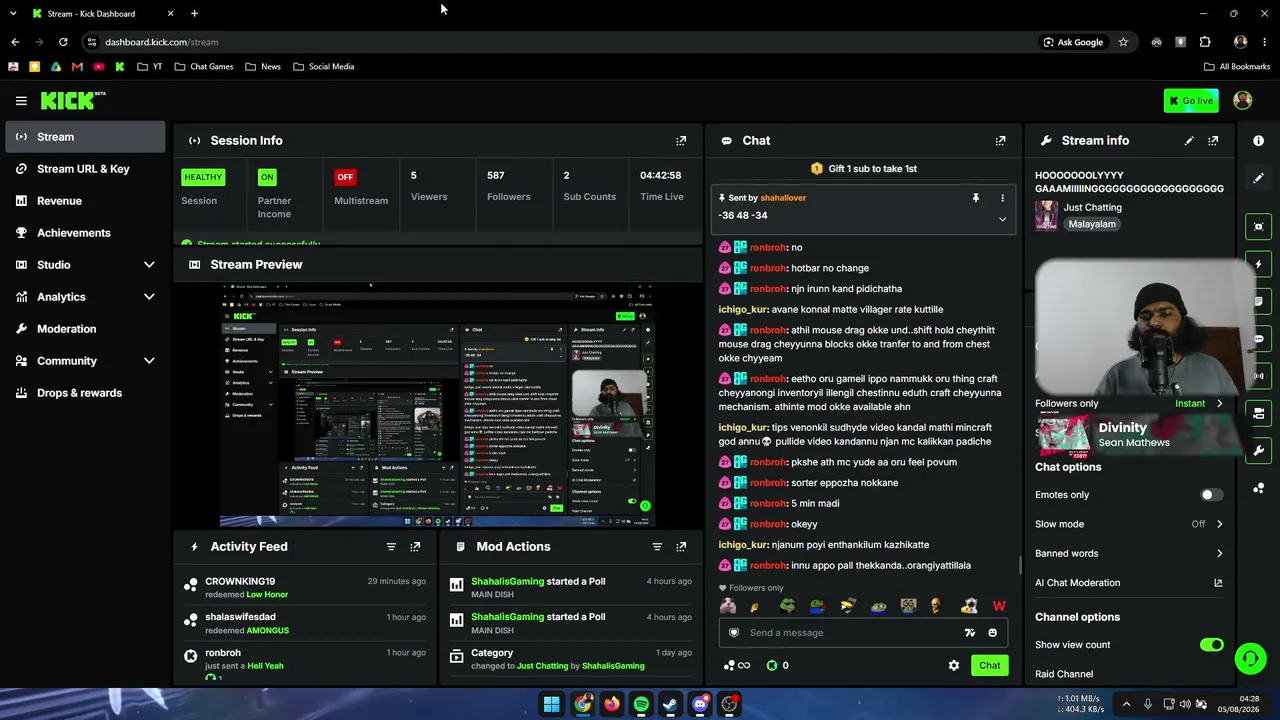1280x720 pixels.
Task: Pop out the Chat panel
Action: tap(1000, 141)
